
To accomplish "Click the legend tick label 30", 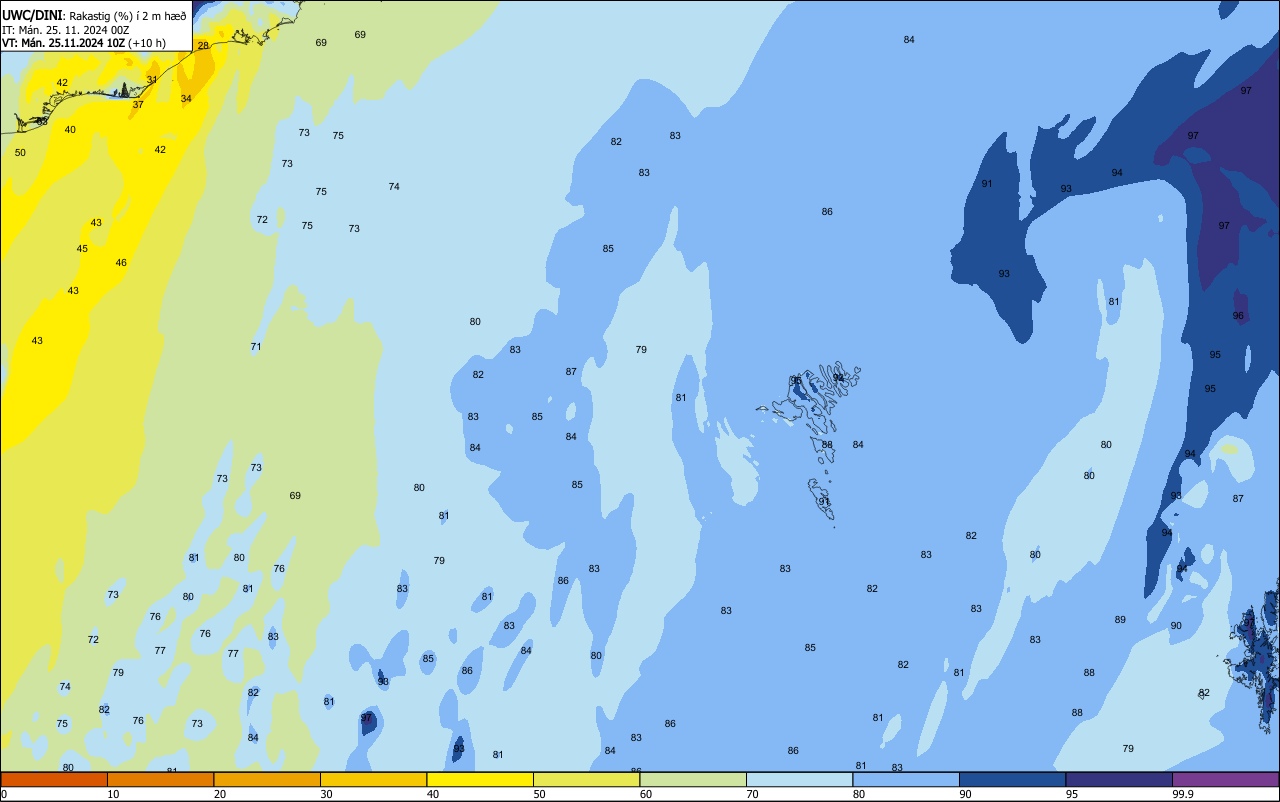I will click(326, 794).
